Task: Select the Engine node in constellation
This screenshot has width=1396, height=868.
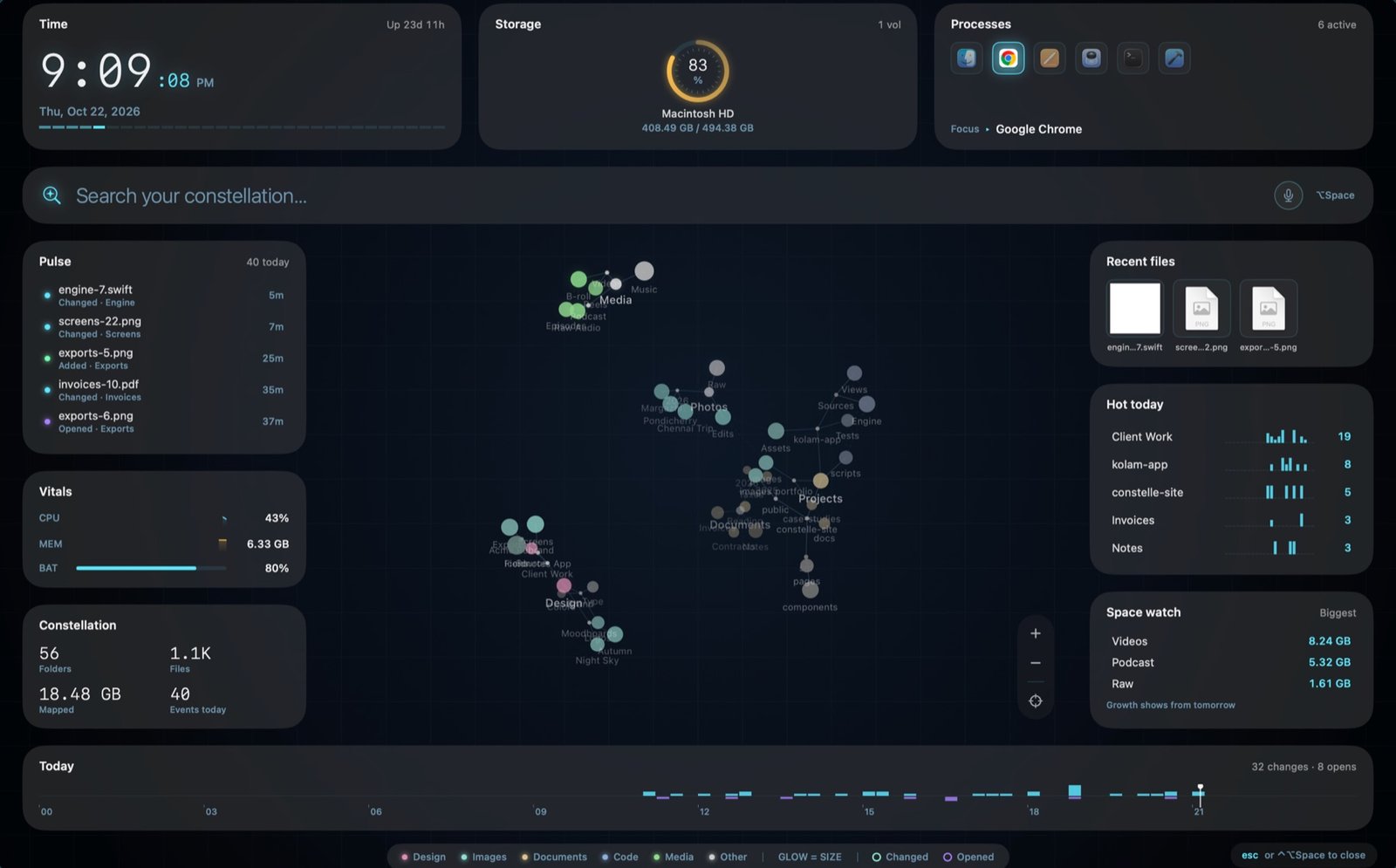Action: pos(866,404)
